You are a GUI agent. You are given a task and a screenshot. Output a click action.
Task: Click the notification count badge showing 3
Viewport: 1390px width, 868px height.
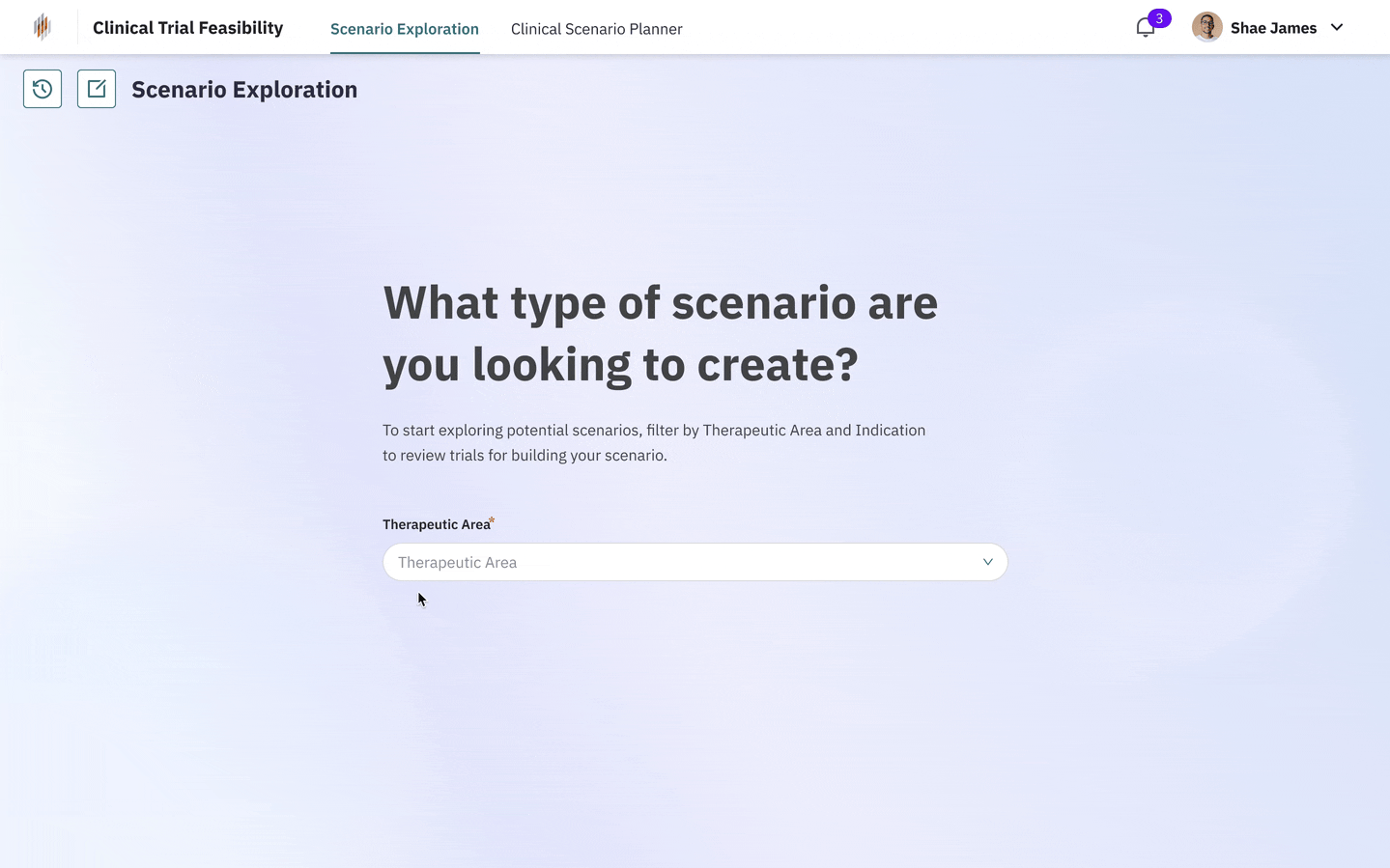[1159, 18]
